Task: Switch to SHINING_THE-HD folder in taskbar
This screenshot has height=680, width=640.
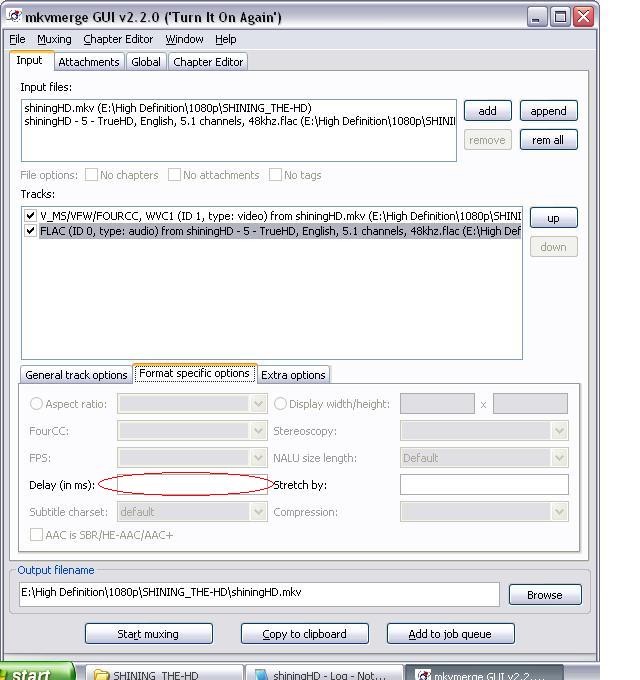Action: point(164,673)
